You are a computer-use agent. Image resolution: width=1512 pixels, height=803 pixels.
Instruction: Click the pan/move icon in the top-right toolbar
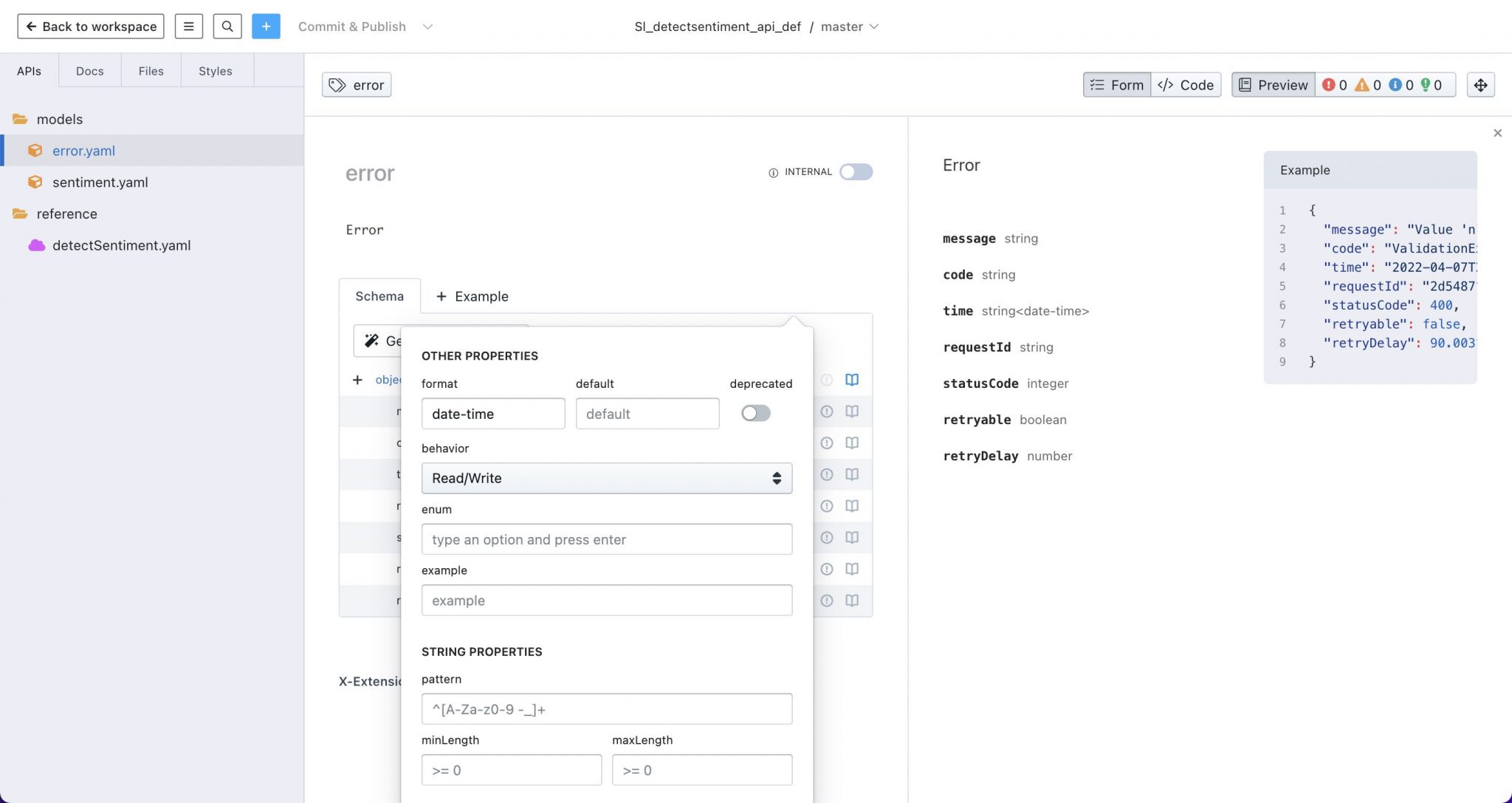click(x=1481, y=85)
